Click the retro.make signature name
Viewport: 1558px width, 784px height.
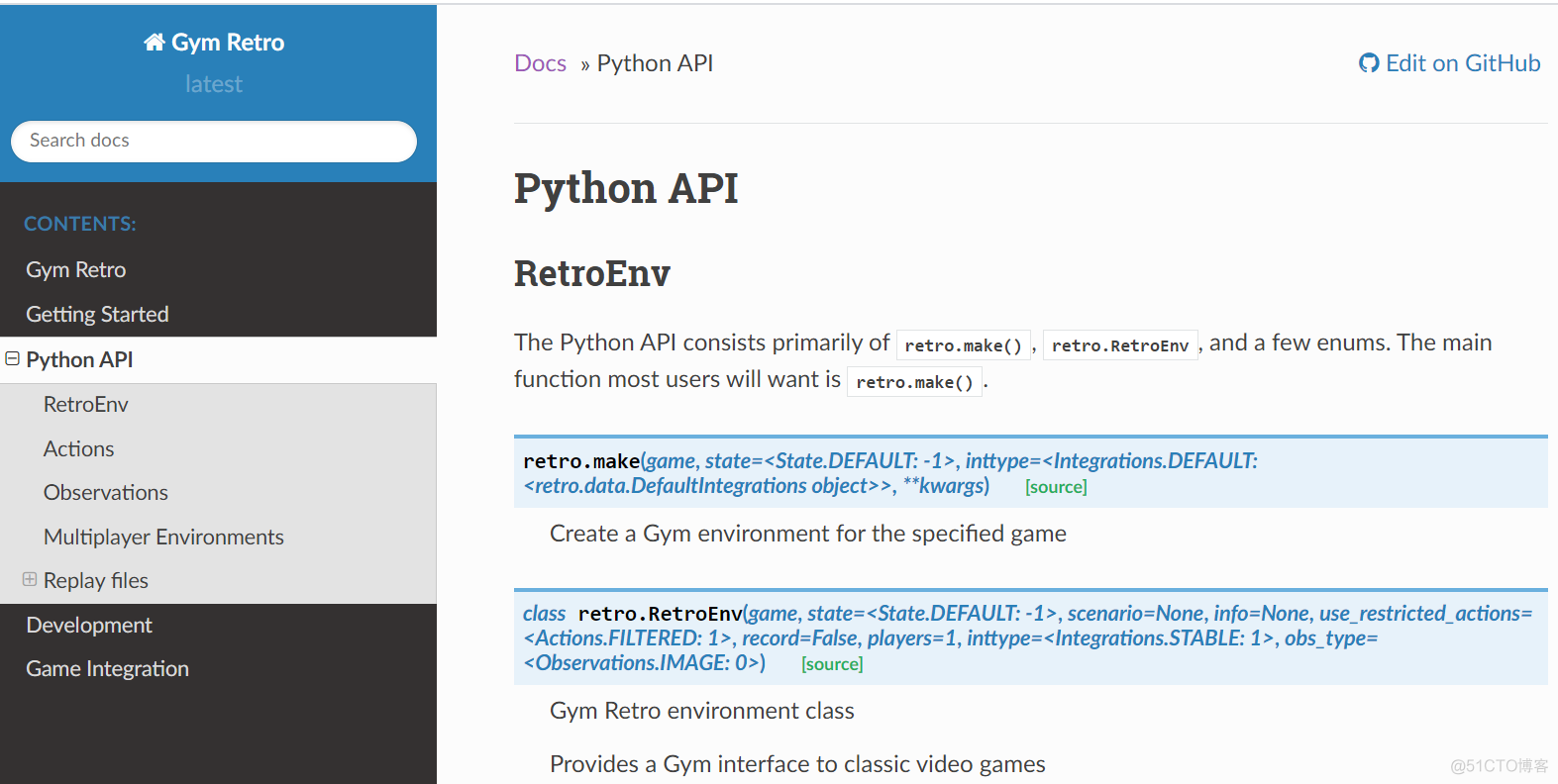tap(581, 461)
